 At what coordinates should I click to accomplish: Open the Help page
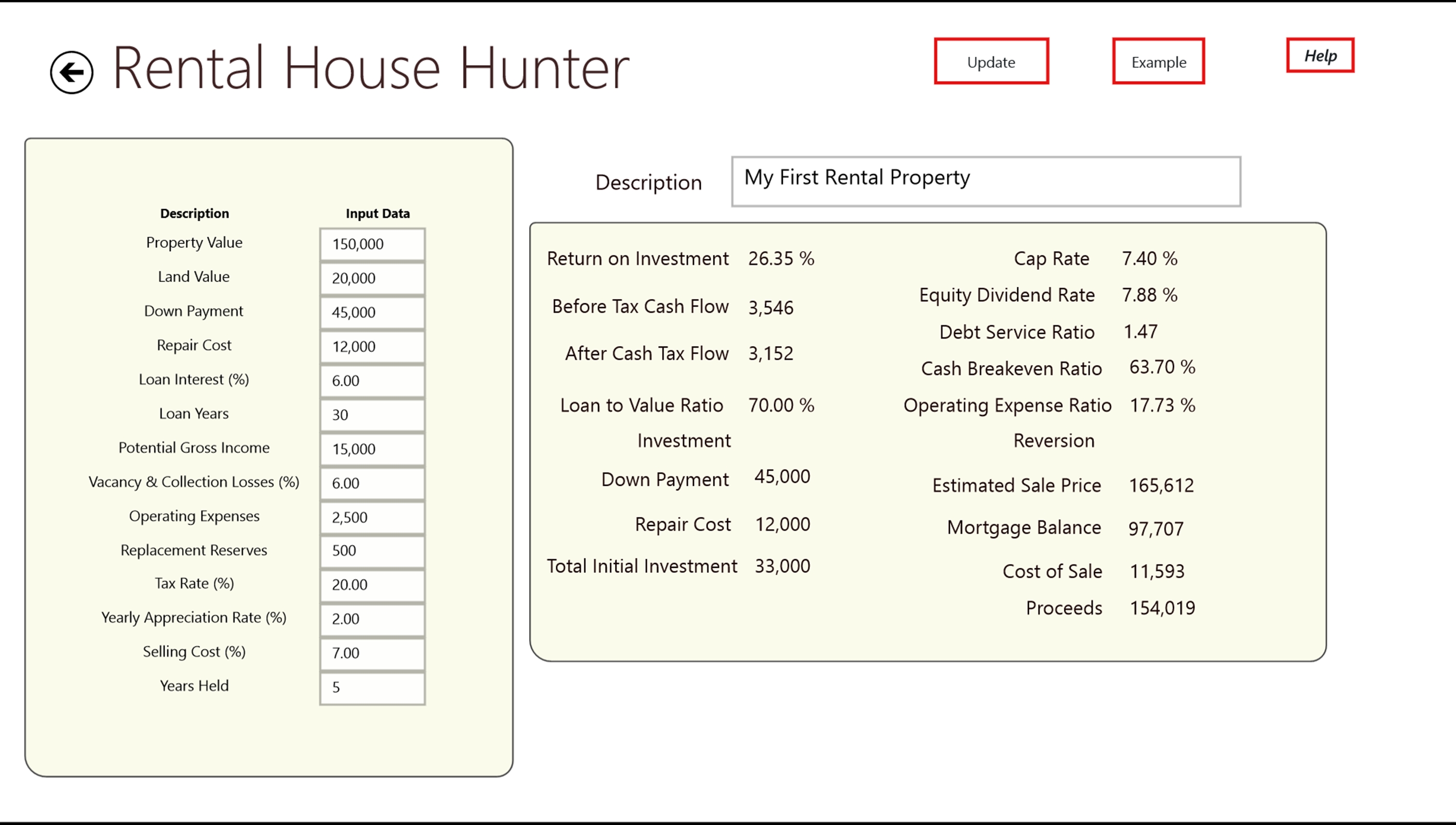click(x=1320, y=55)
